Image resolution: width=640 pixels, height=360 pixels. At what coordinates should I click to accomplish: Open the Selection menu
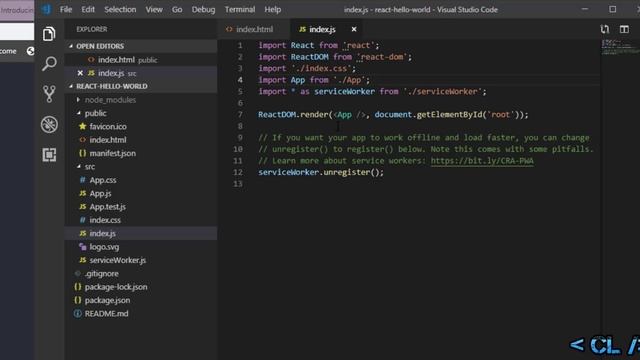click(120, 9)
